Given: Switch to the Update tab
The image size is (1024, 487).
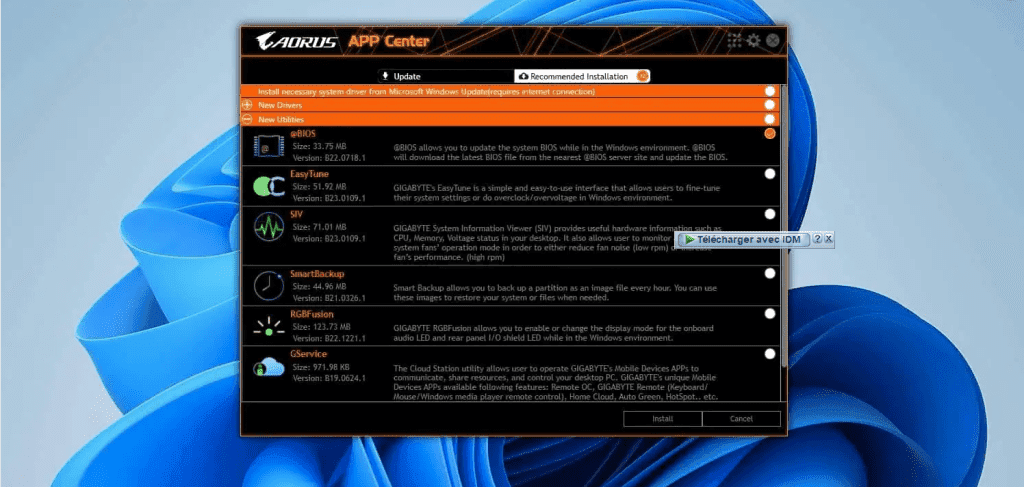Looking at the screenshot, I should pos(445,76).
